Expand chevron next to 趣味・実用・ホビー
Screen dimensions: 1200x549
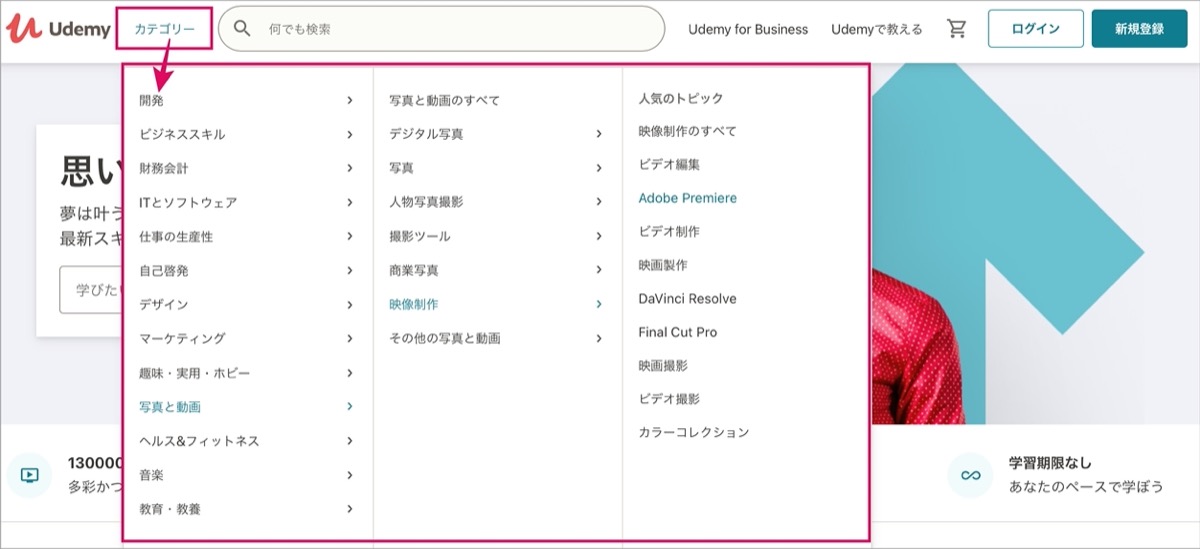350,372
